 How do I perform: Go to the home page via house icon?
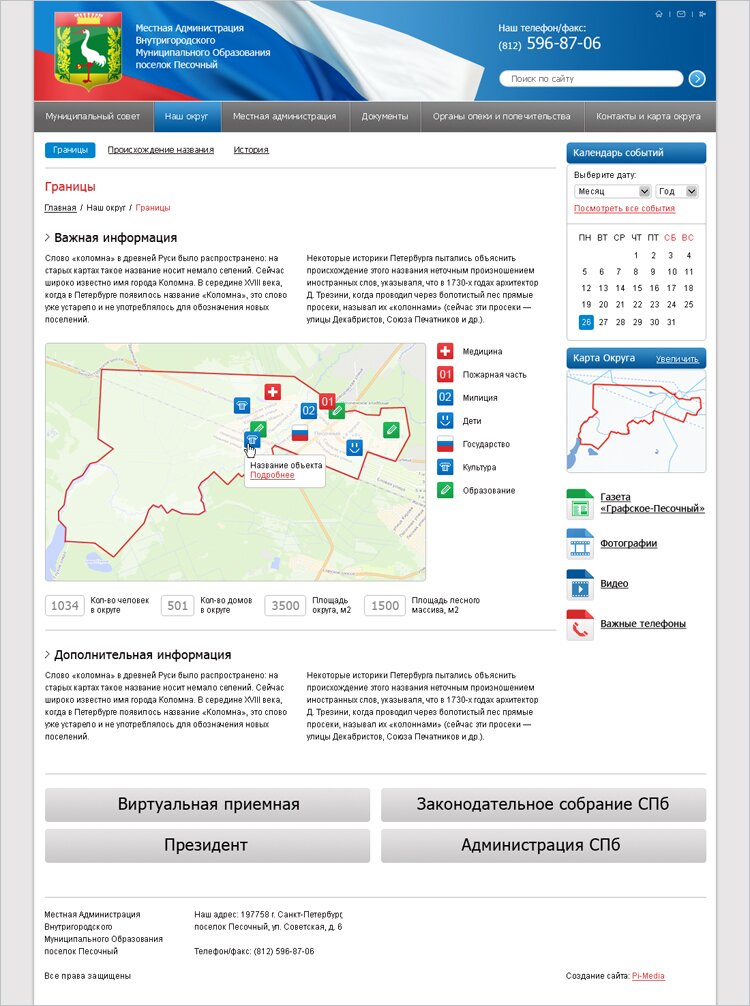(658, 14)
